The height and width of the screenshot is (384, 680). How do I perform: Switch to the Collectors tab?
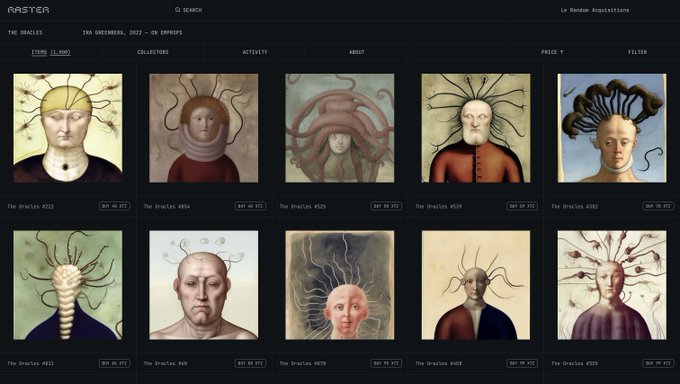click(153, 52)
